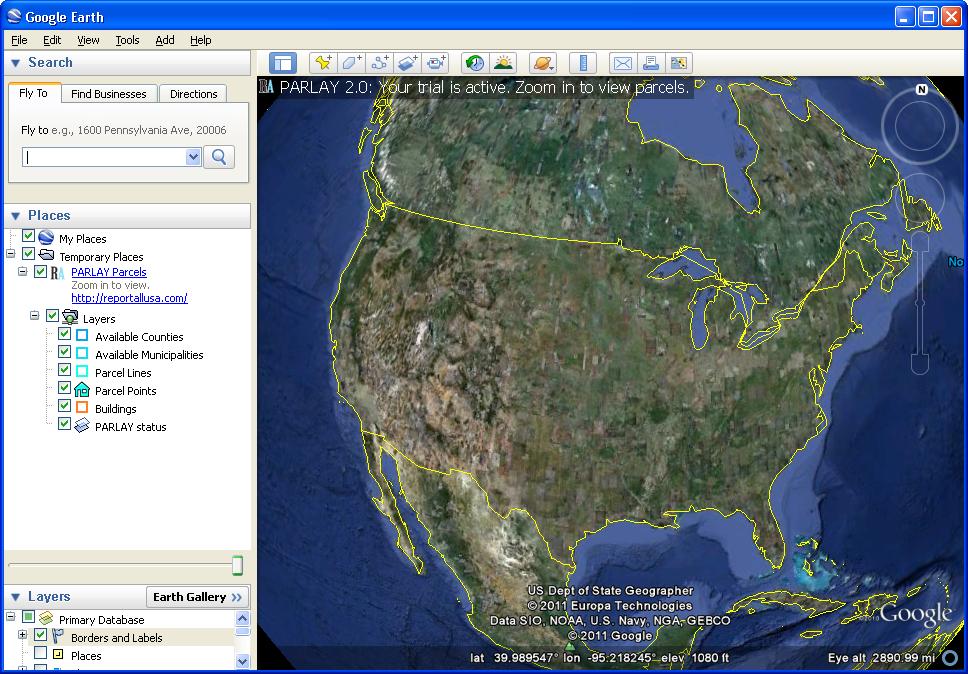Record a tour with the camera icon
Viewport: 968px width, 674px height.
pyautogui.click(x=436, y=63)
